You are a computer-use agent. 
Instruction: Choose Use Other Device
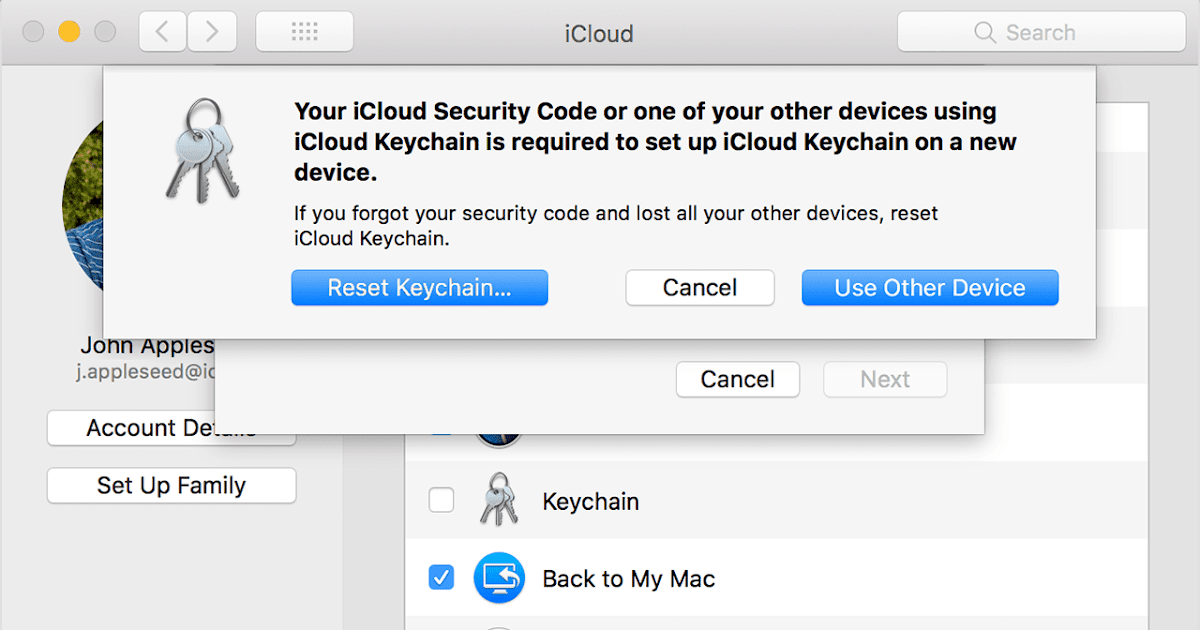tap(929, 288)
